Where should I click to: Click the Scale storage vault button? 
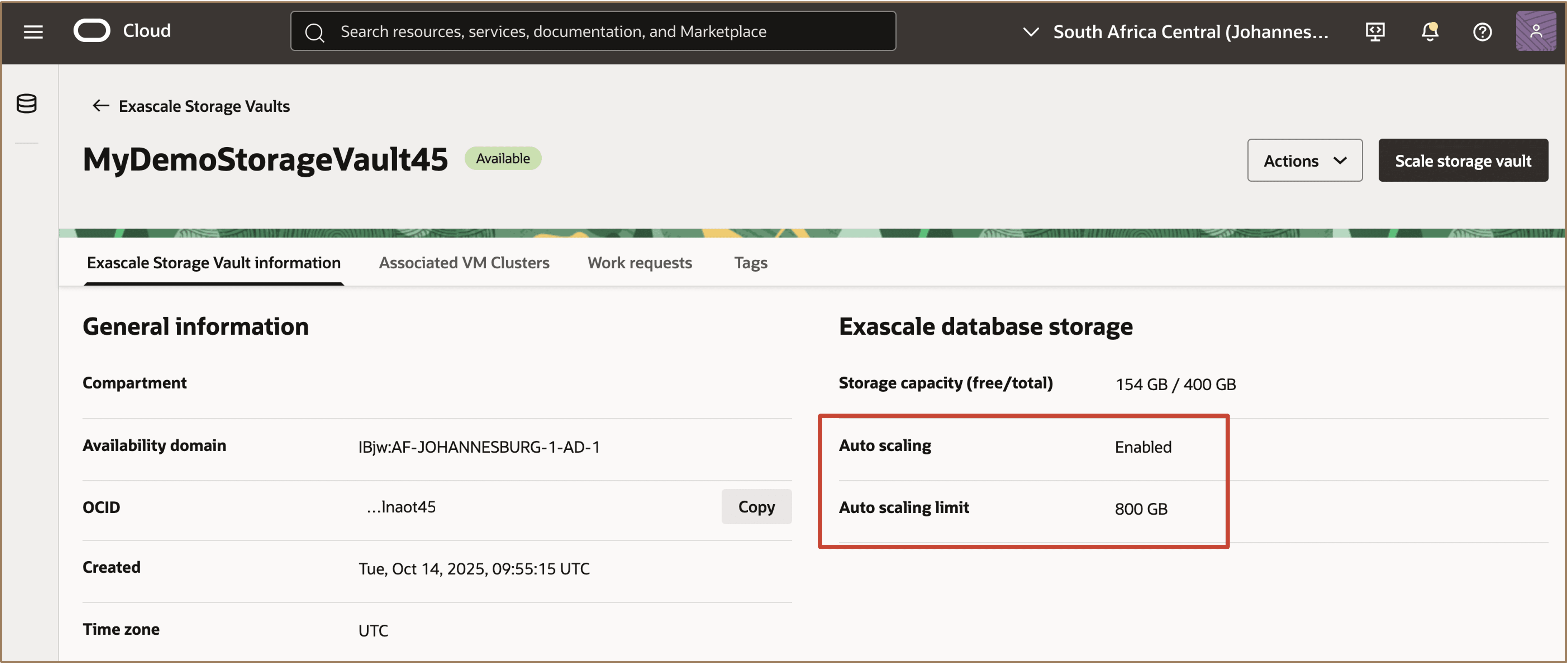coord(1463,160)
